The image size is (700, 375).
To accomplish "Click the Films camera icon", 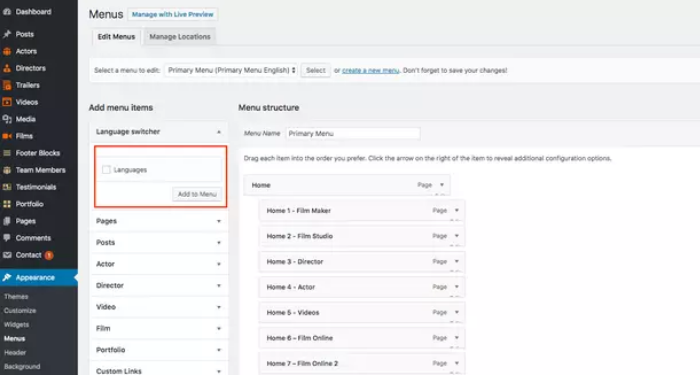I will point(7,136).
